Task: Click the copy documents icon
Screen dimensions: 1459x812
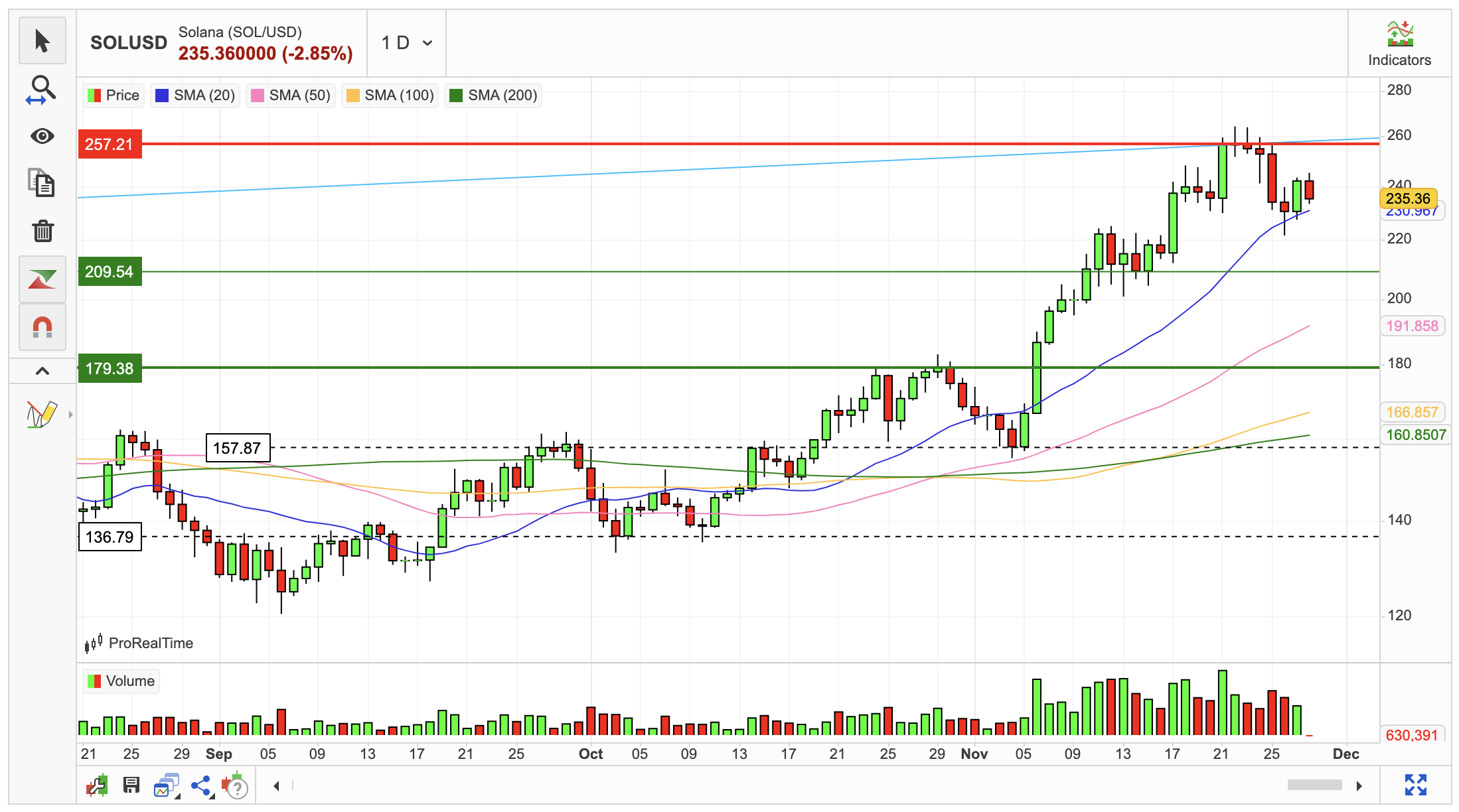Action: pos(42,183)
